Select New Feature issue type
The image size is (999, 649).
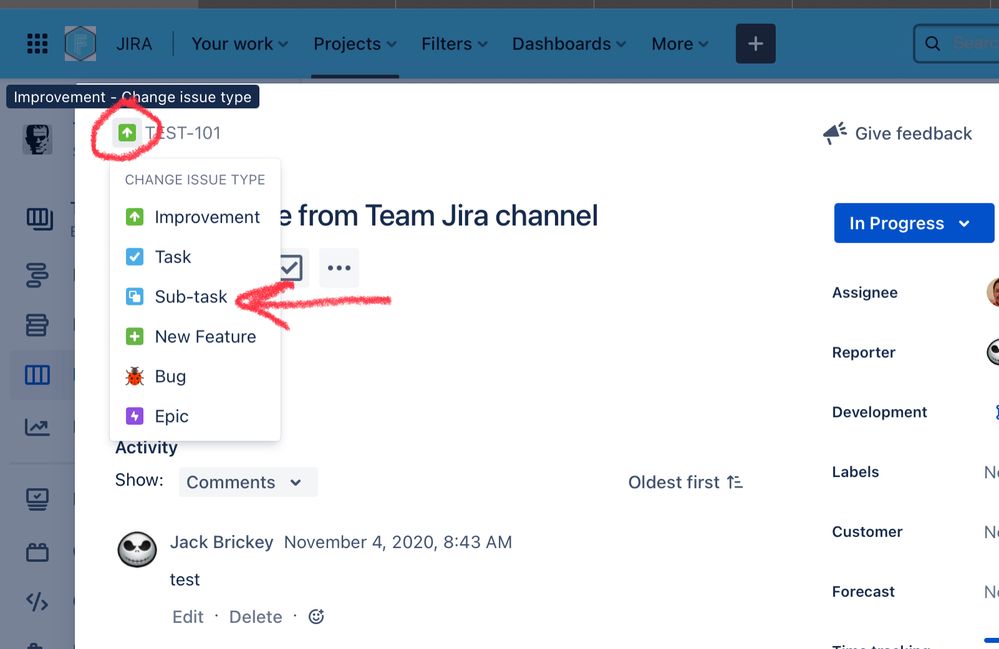click(194, 336)
